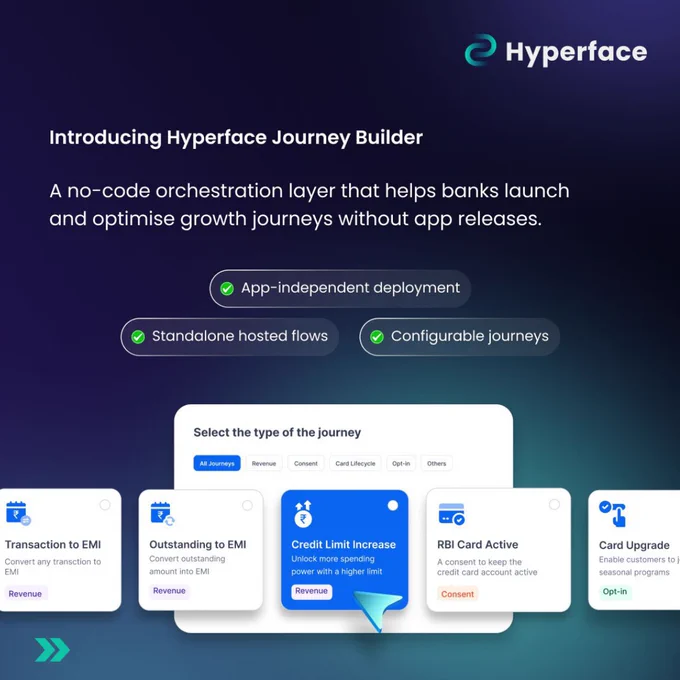Select the Outstanding to EMI radio button

(247, 505)
